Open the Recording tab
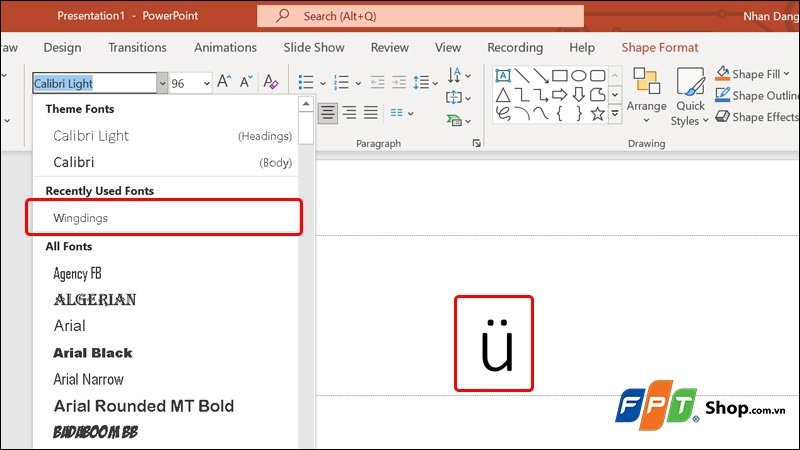The image size is (800, 450). click(515, 47)
